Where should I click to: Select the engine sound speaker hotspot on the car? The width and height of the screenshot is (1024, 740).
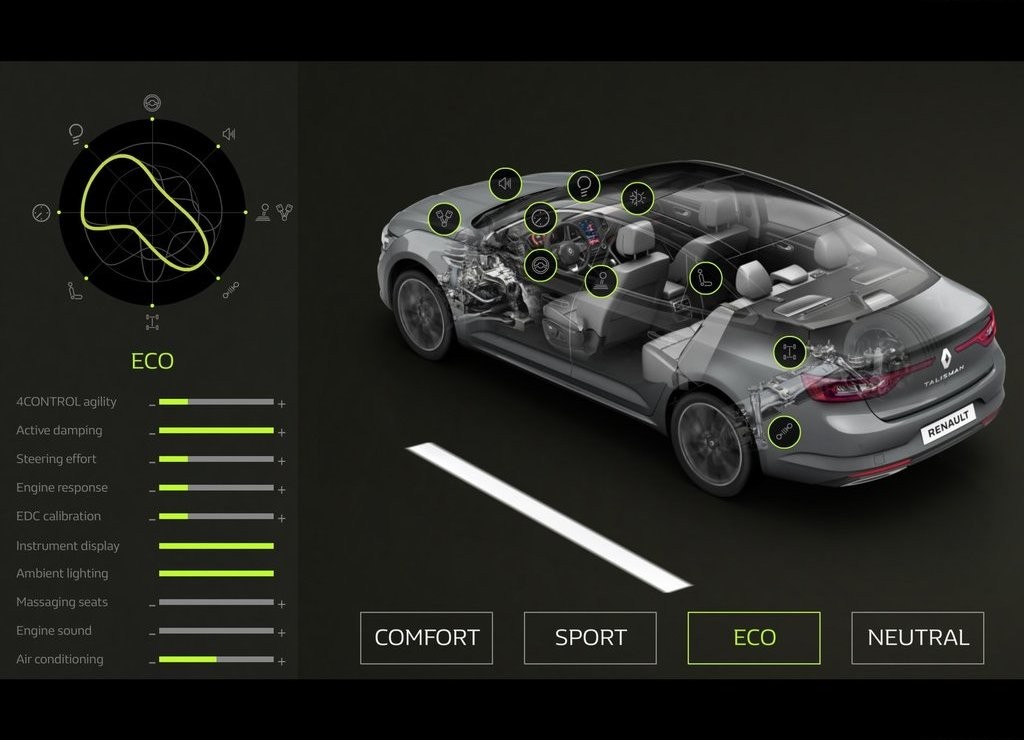pos(505,184)
